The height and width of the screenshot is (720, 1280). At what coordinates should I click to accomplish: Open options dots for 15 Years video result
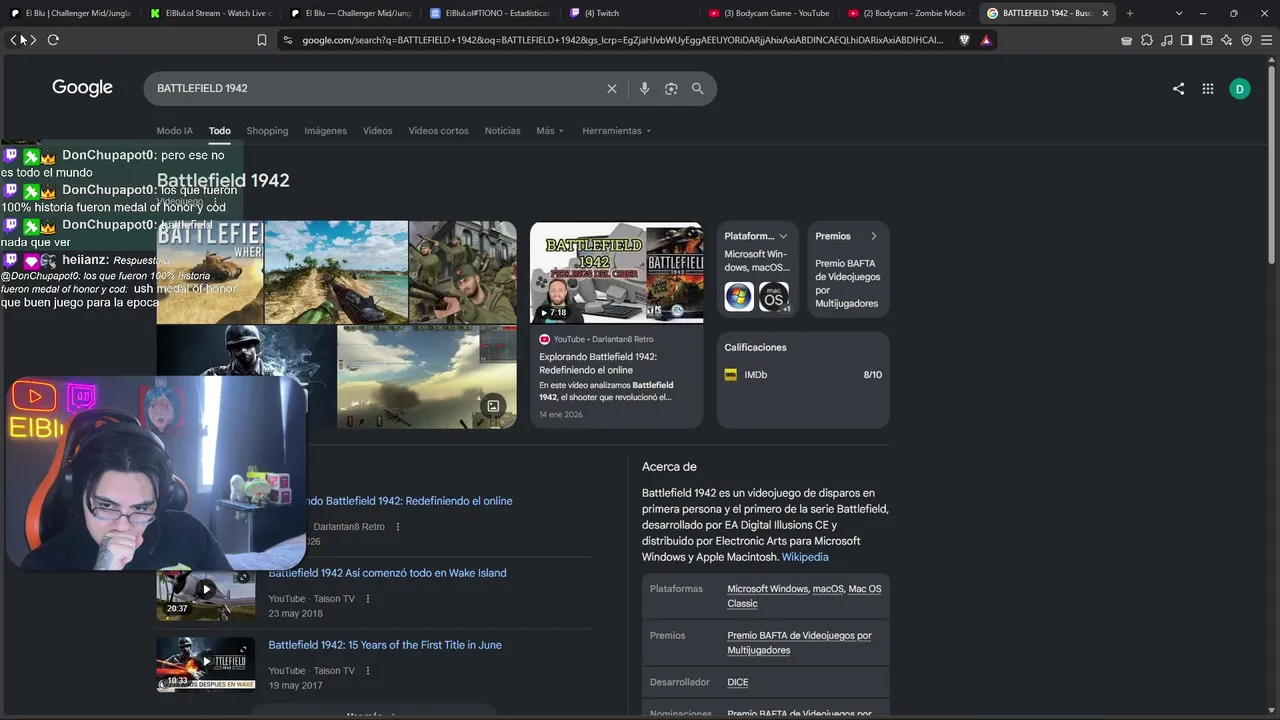click(x=368, y=671)
